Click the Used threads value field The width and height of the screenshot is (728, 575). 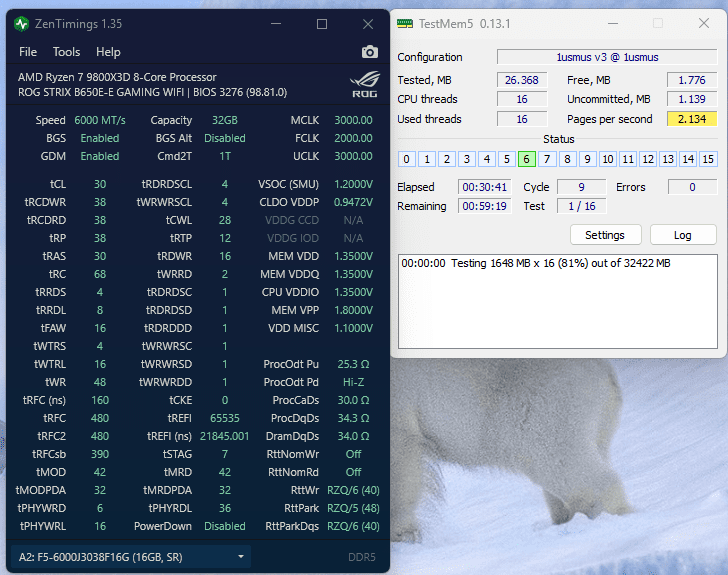click(522, 119)
